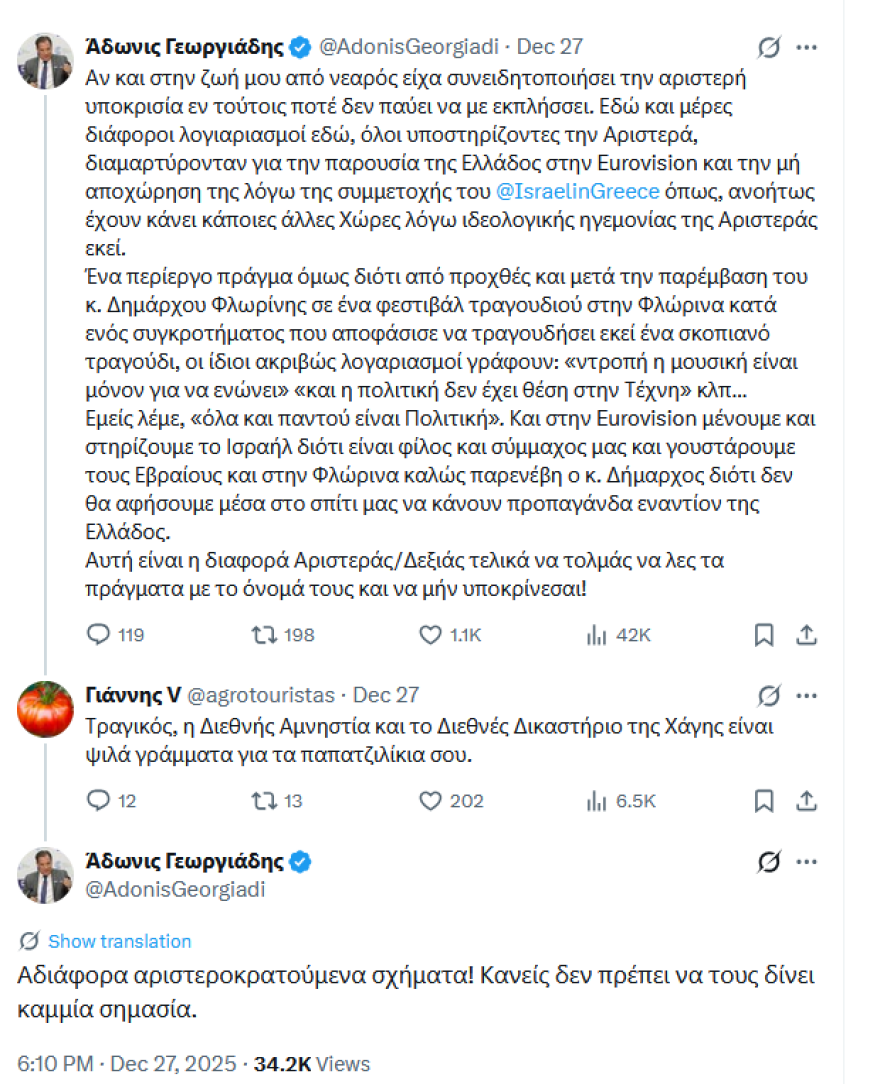Bookmark Adonis Georgiadis's main post
The image size is (880, 1084).
click(765, 634)
